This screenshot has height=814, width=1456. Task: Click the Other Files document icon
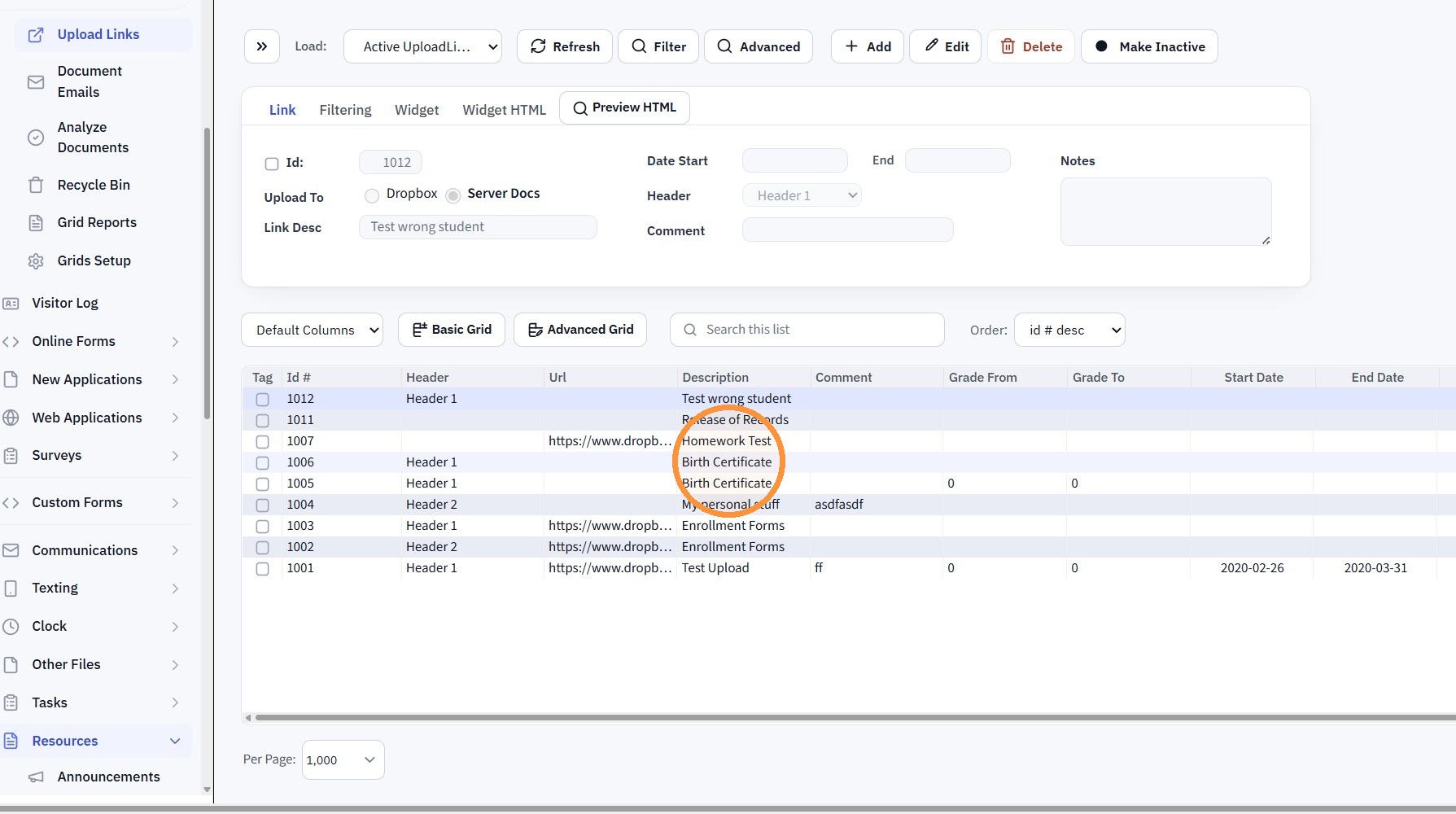pyautogui.click(x=11, y=665)
